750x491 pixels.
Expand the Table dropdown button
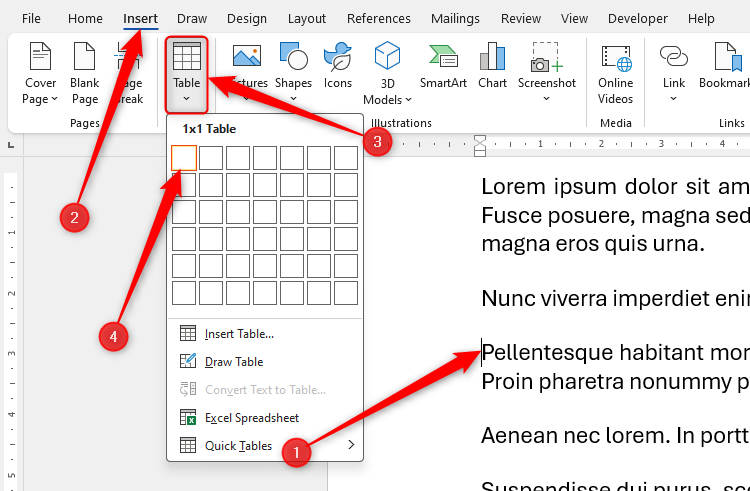click(x=186, y=98)
